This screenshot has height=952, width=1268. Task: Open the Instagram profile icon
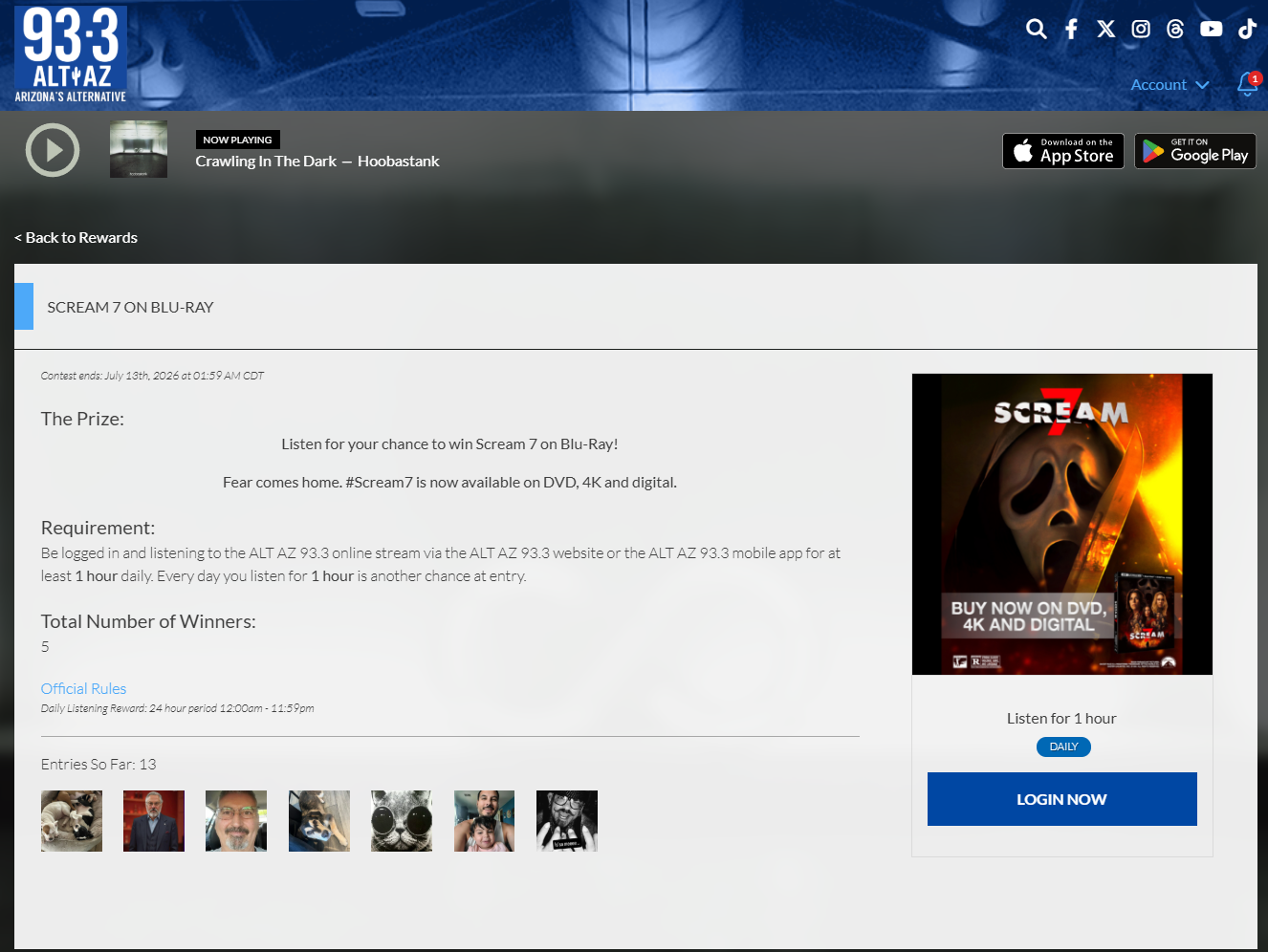pyautogui.click(x=1141, y=29)
